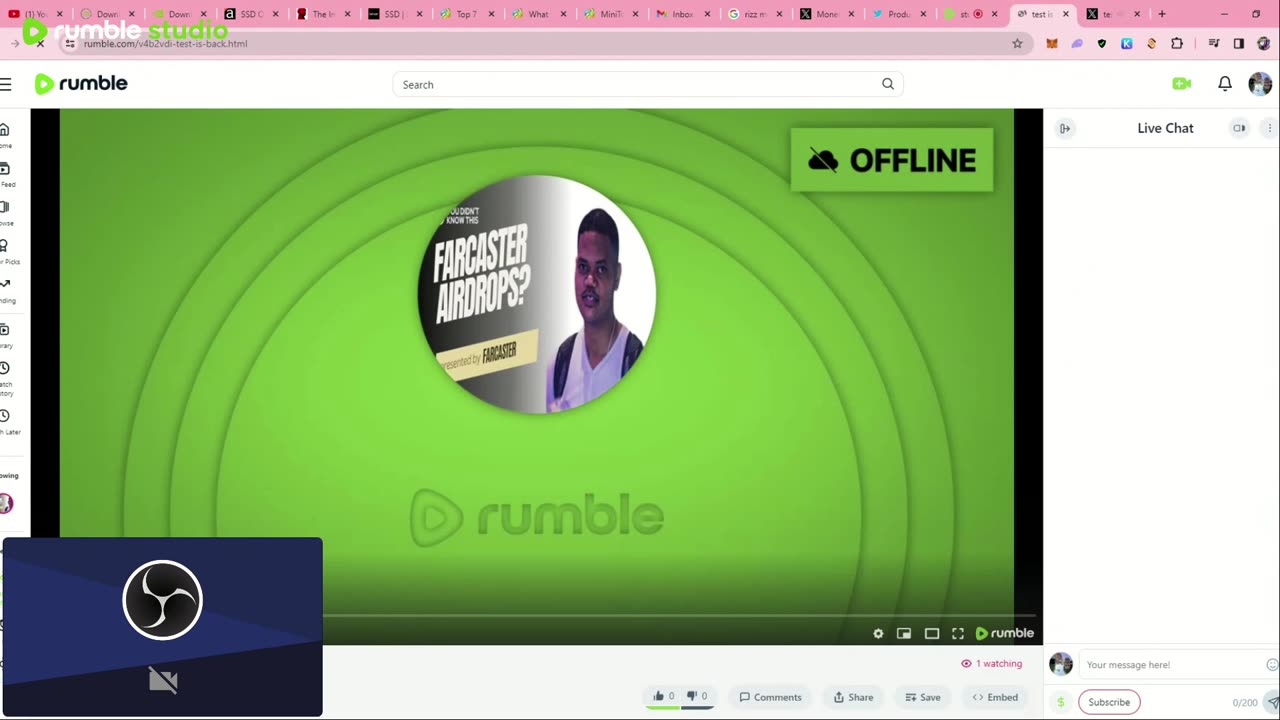This screenshot has width=1280, height=720.
Task: Switch to the rizz Google search tab
Action: [755, 14]
